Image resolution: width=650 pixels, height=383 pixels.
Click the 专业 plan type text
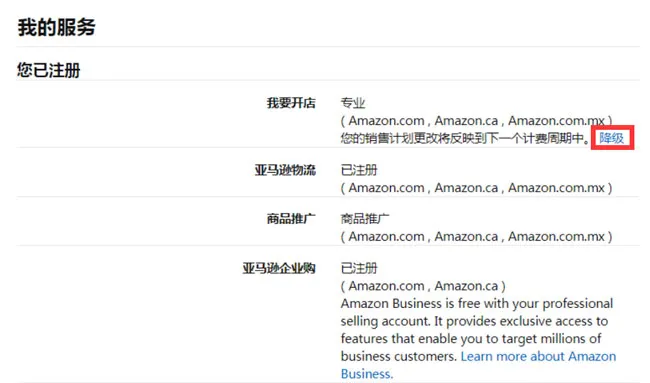[353, 103]
